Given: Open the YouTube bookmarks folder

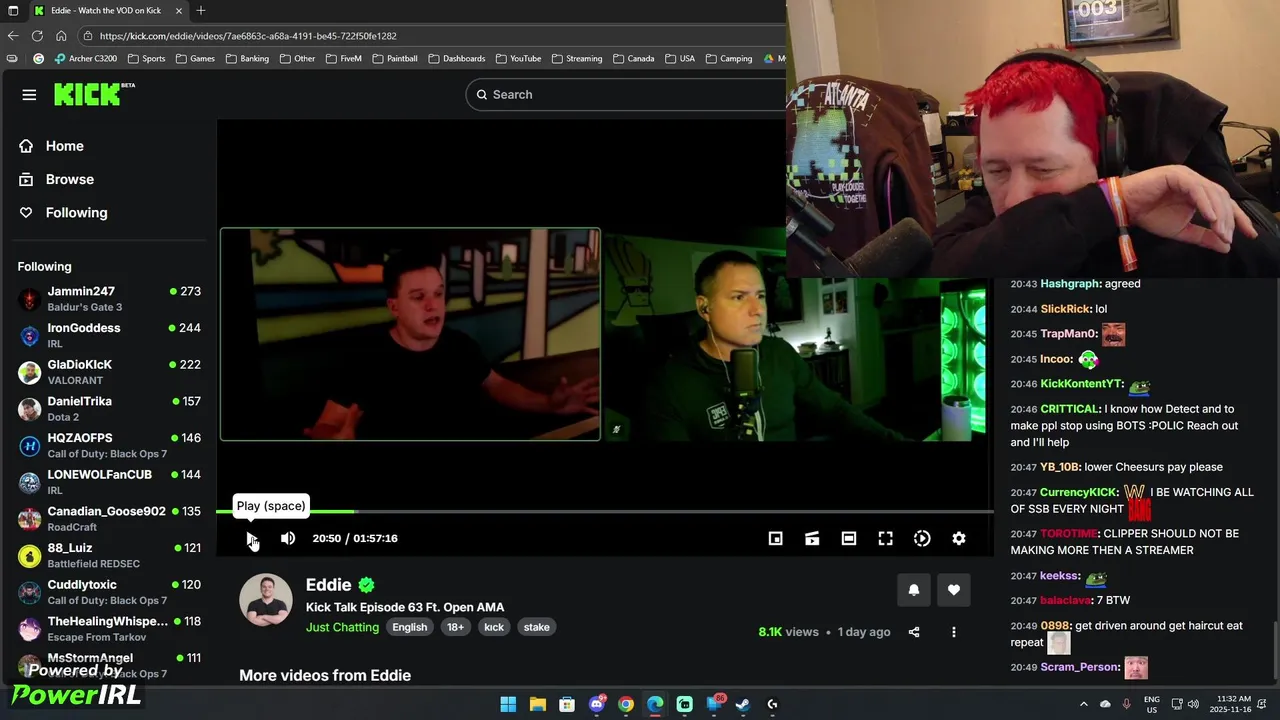Looking at the screenshot, I should click(x=518, y=58).
